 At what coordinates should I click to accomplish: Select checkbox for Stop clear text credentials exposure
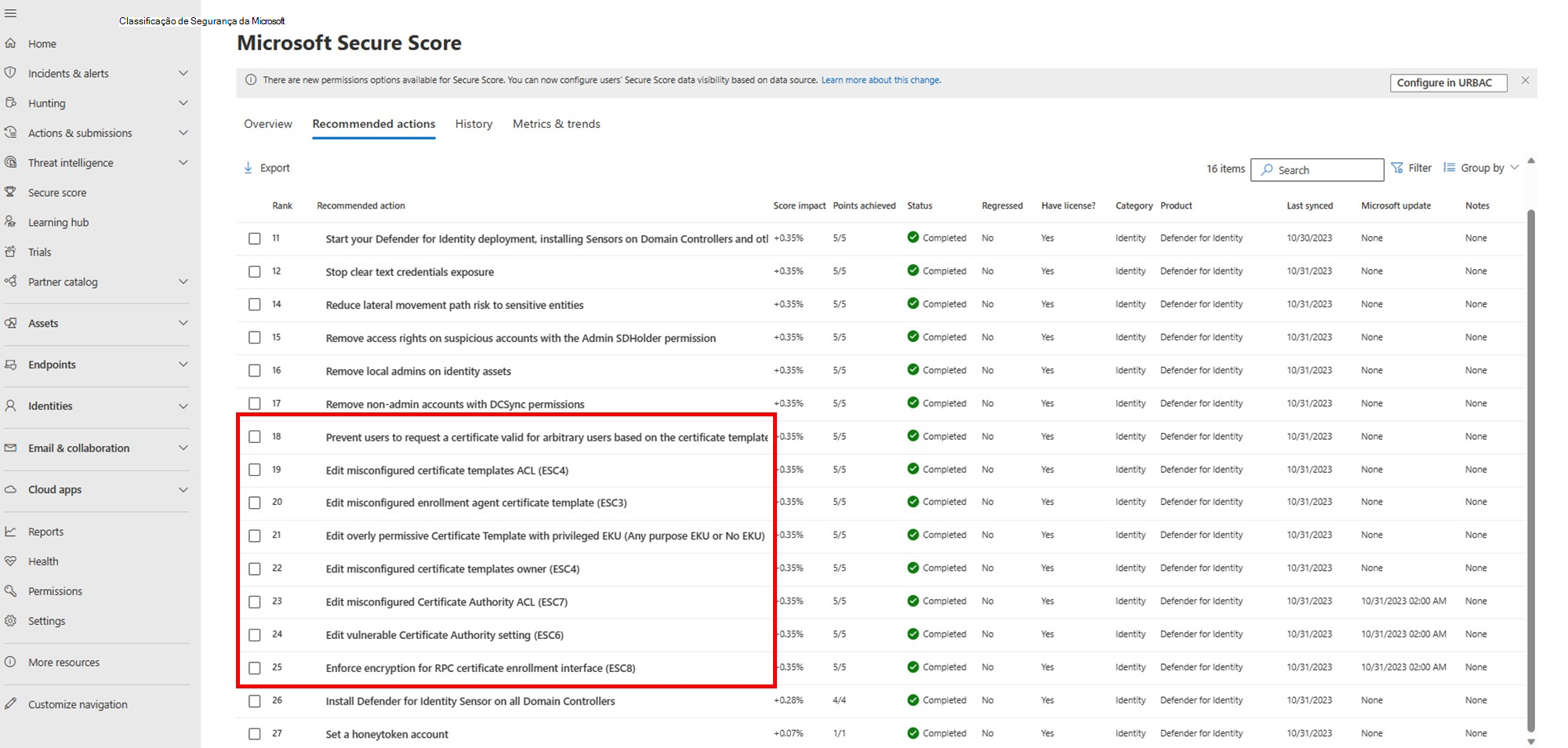pos(255,271)
